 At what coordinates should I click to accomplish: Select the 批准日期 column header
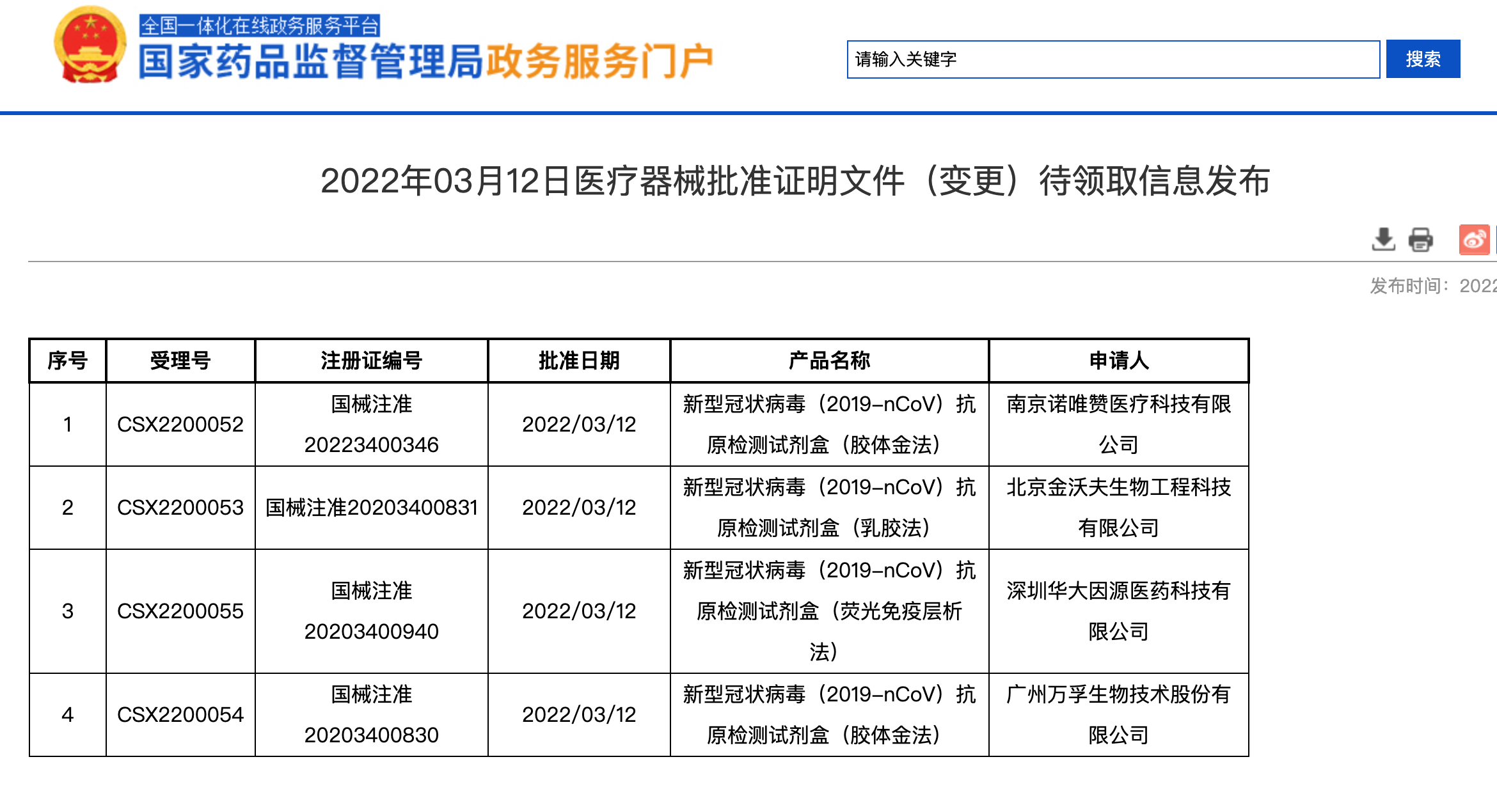[579, 361]
